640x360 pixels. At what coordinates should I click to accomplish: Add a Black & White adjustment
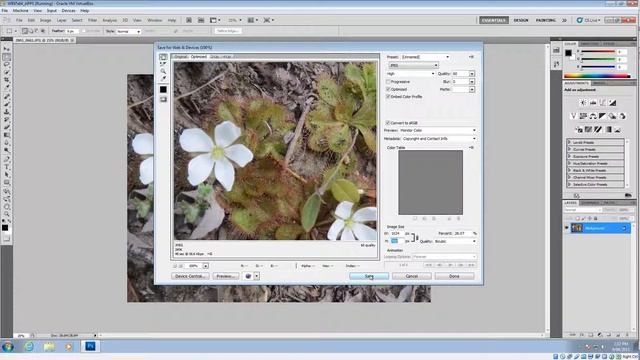pyautogui.click(x=602, y=116)
